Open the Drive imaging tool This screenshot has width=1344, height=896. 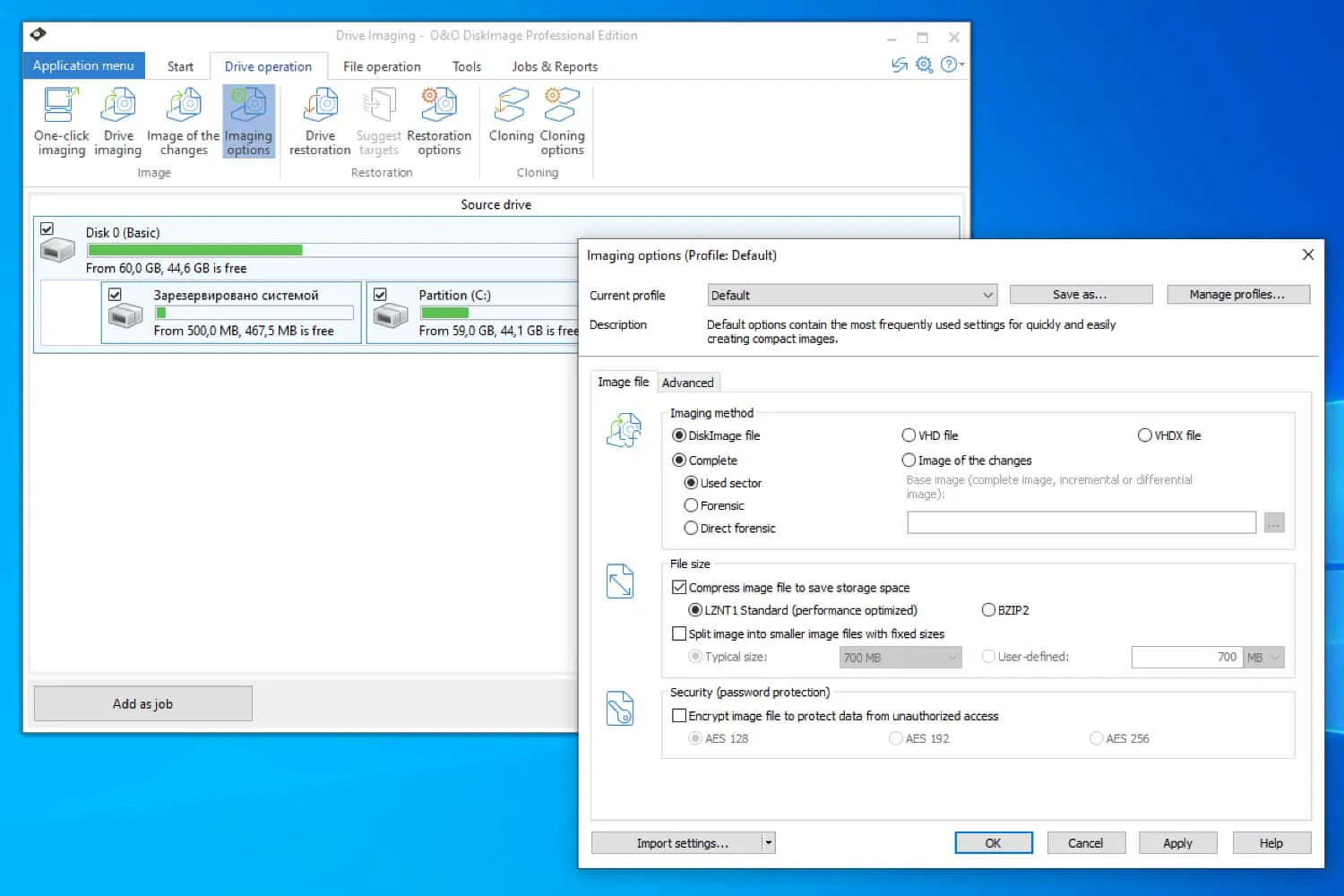click(x=116, y=121)
